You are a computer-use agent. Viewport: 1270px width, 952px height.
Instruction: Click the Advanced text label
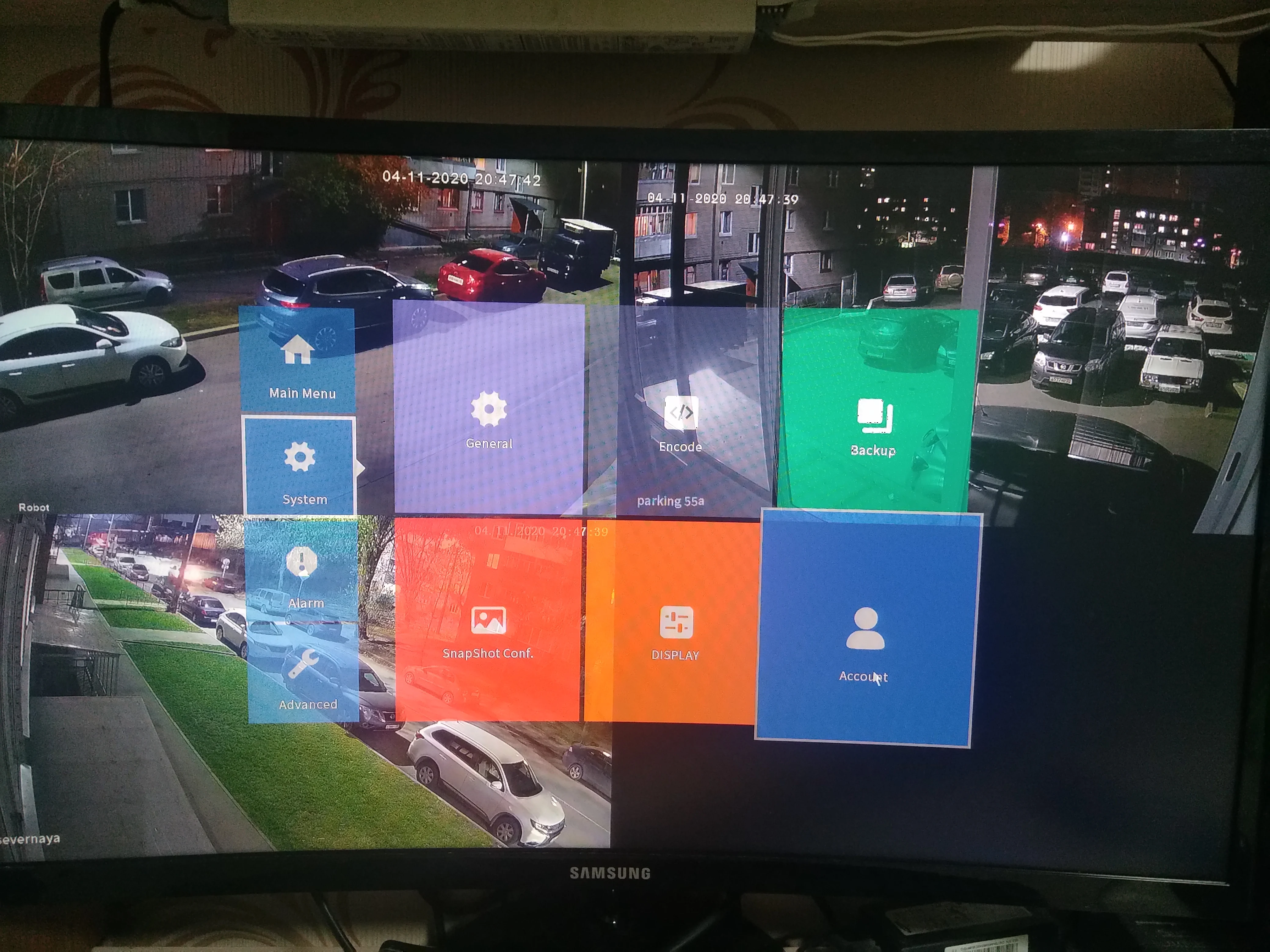click(308, 704)
